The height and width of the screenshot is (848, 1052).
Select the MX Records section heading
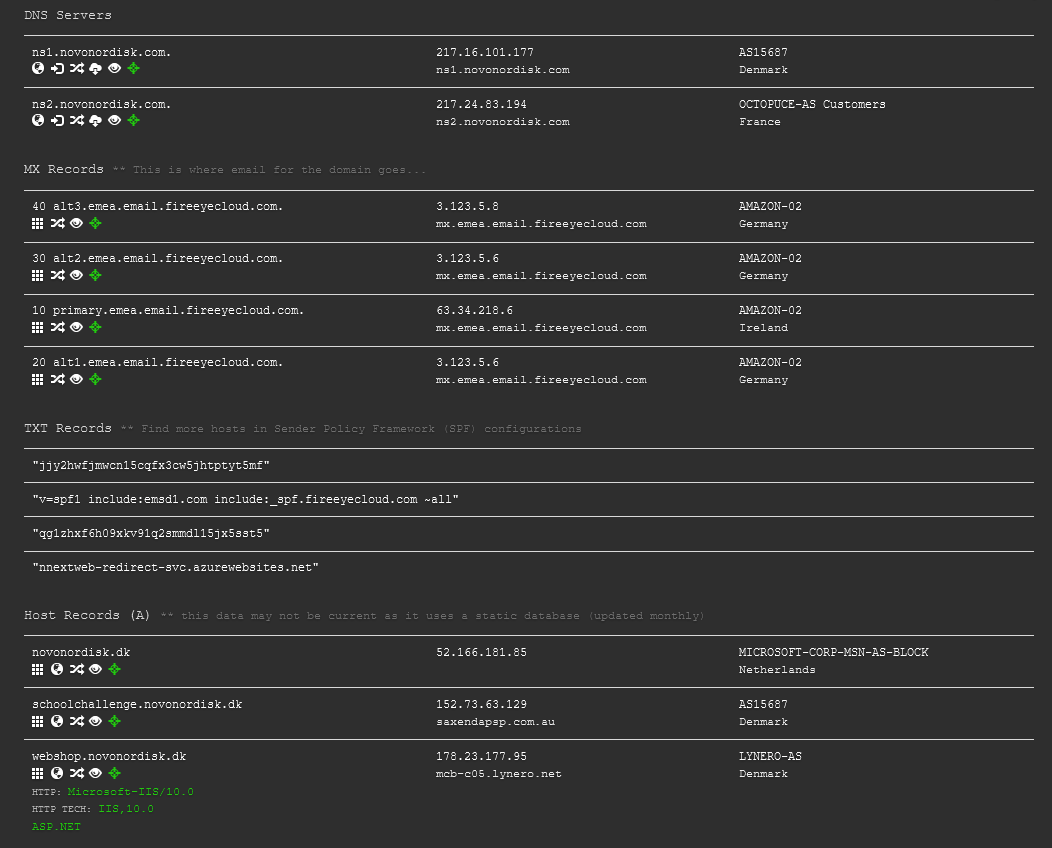tap(63, 169)
